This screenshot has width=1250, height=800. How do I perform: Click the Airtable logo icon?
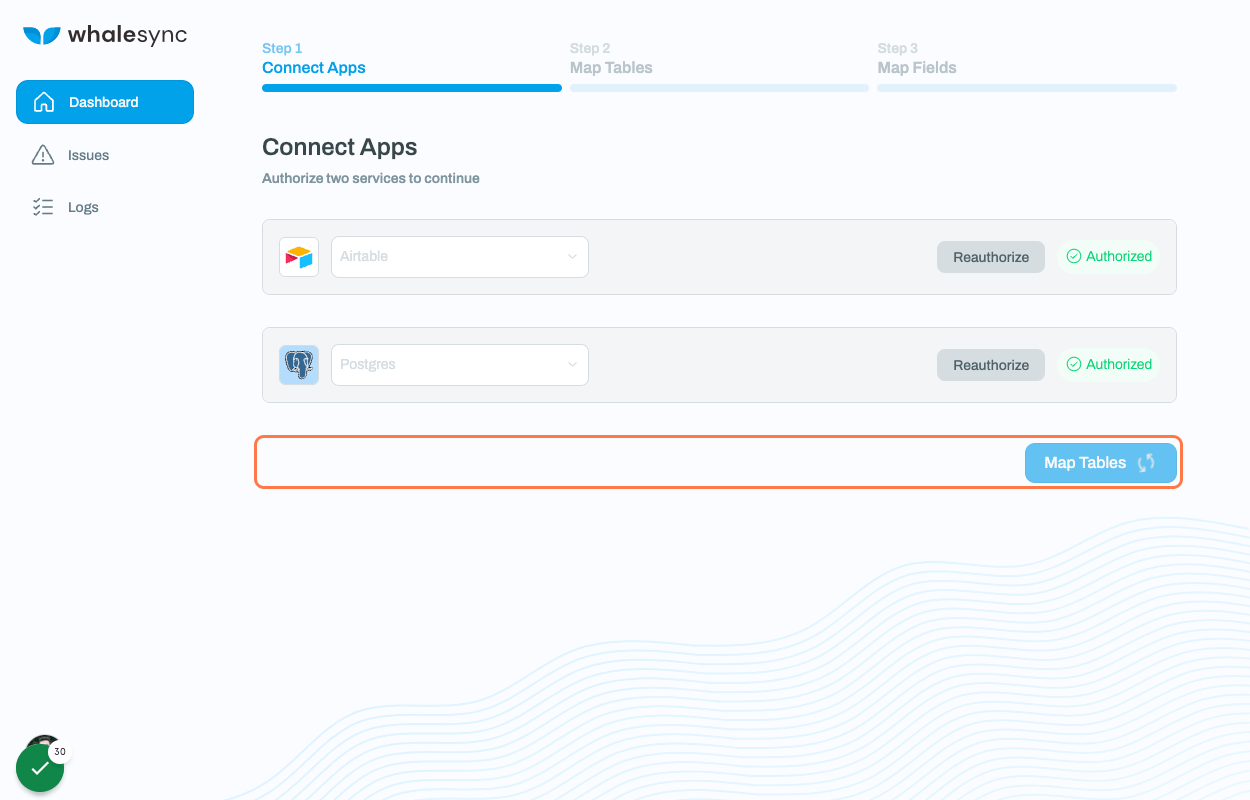[299, 257]
